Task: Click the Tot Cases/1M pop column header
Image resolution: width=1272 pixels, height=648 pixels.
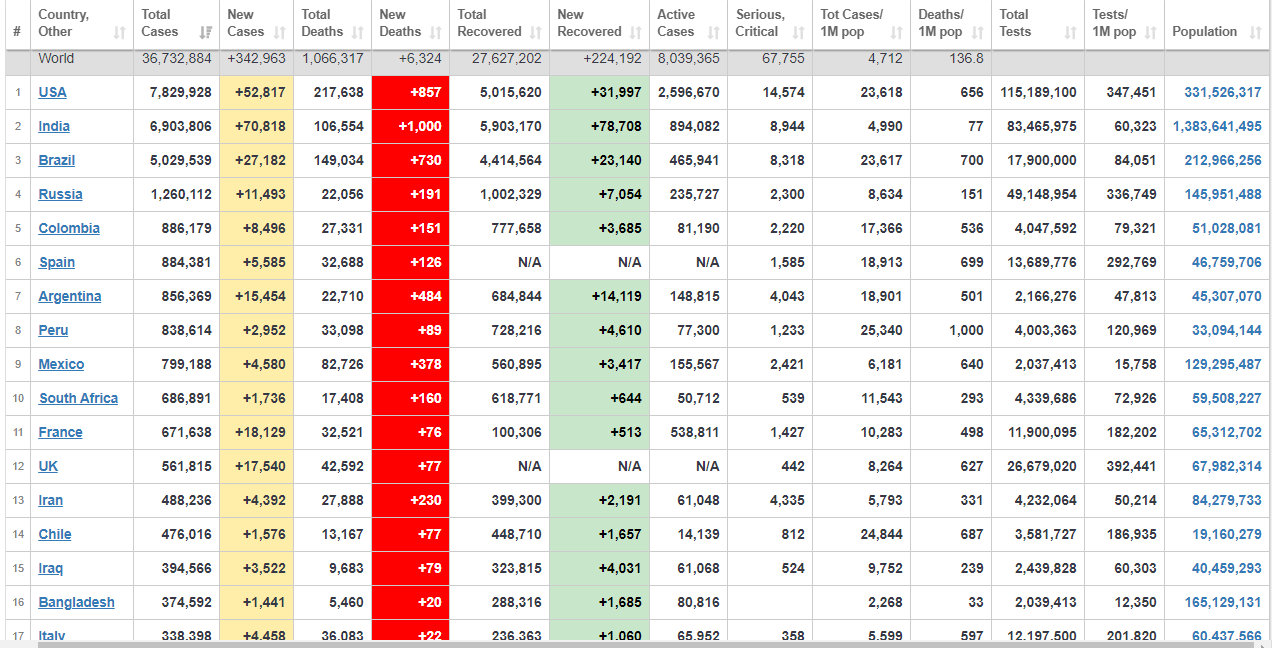Action: pos(852,23)
